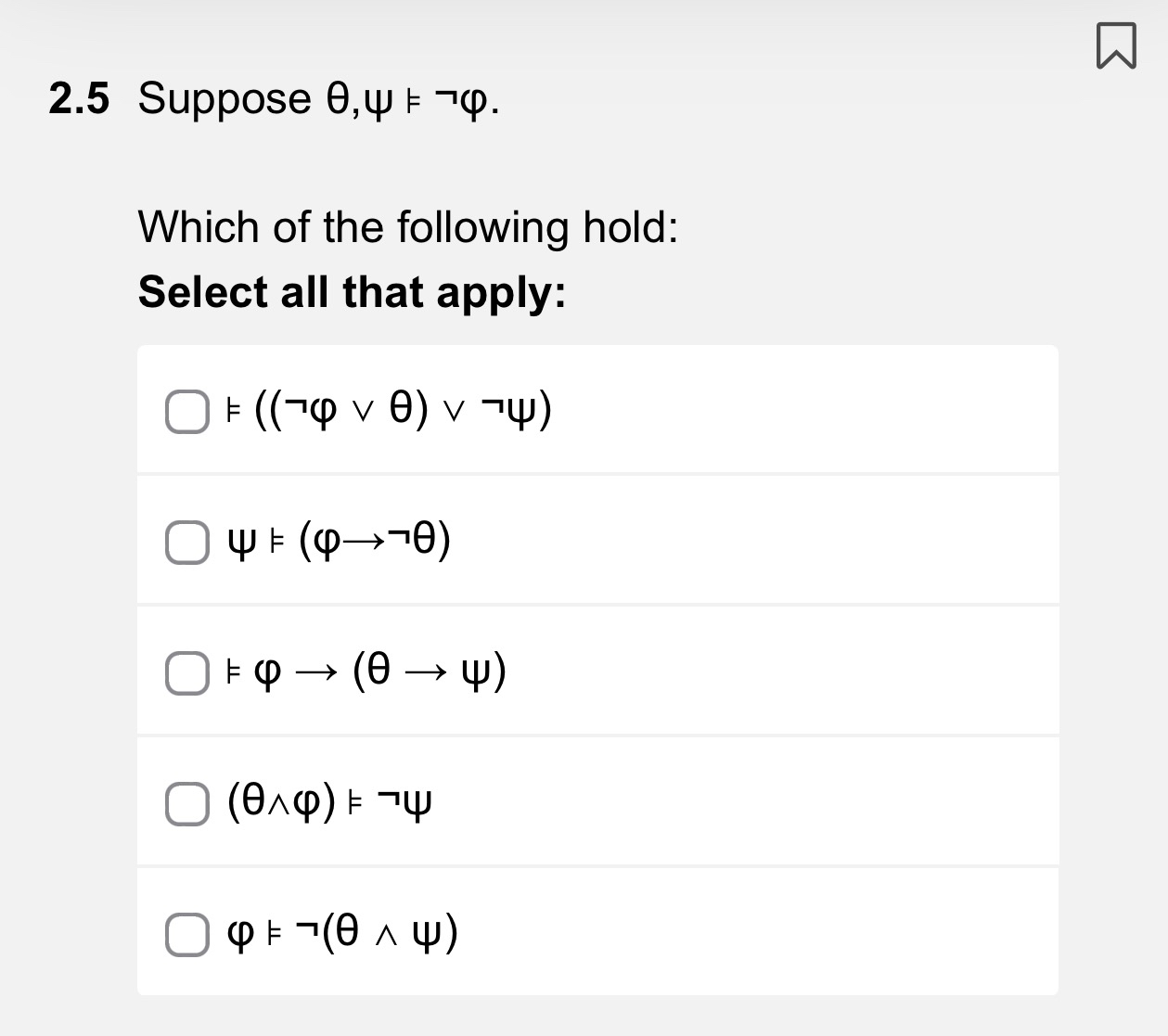
Task: Toggle the checkbox beside ⊨ φ → (θ → ψ)
Action: 186,673
